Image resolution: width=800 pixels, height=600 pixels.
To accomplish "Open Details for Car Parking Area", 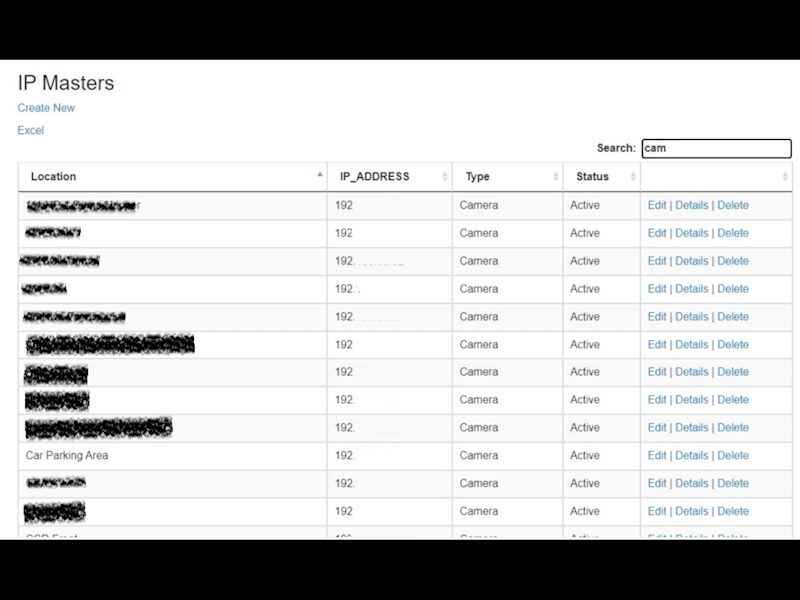I will coord(692,456).
